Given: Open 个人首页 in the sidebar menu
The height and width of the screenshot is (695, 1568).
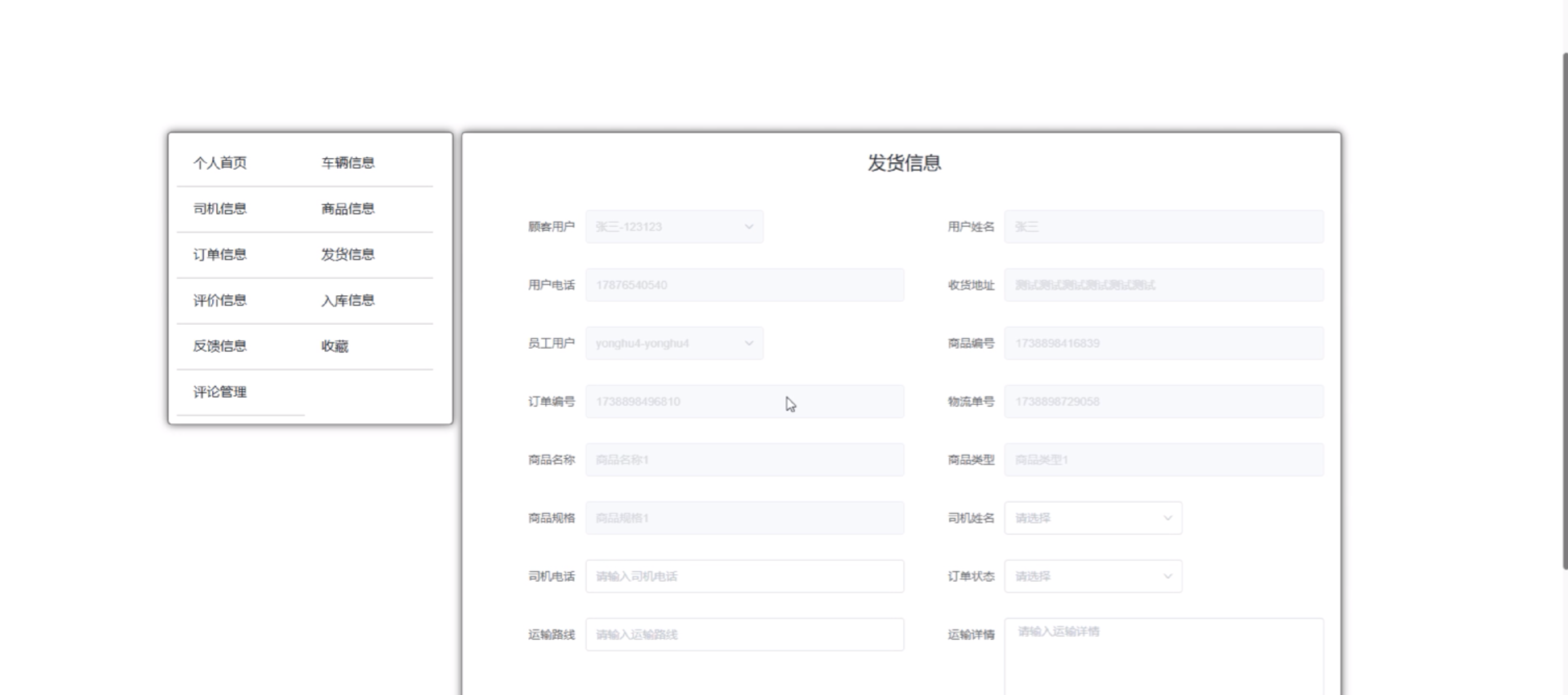Looking at the screenshot, I should (x=220, y=163).
